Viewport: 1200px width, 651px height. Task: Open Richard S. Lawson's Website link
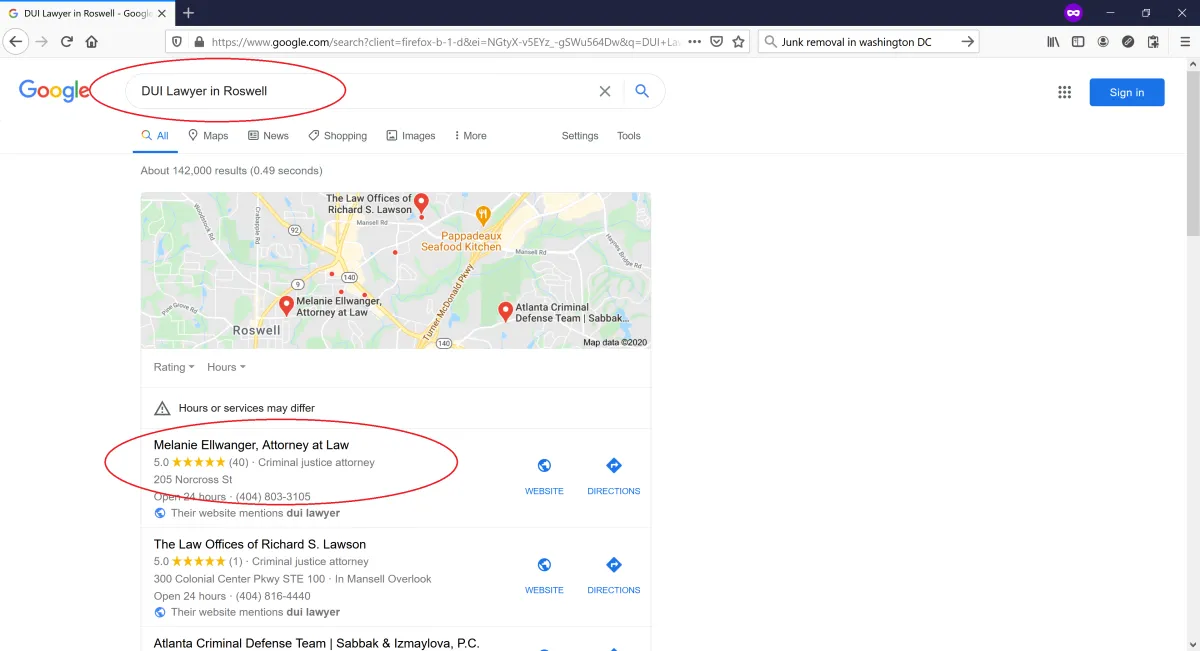(x=544, y=576)
